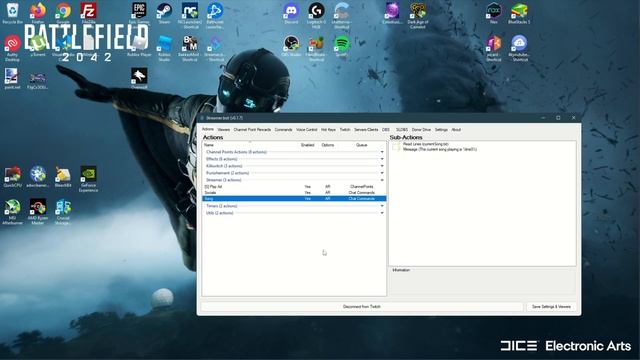Open Dark Age of Camelot shortcut

pyautogui.click(x=418, y=15)
